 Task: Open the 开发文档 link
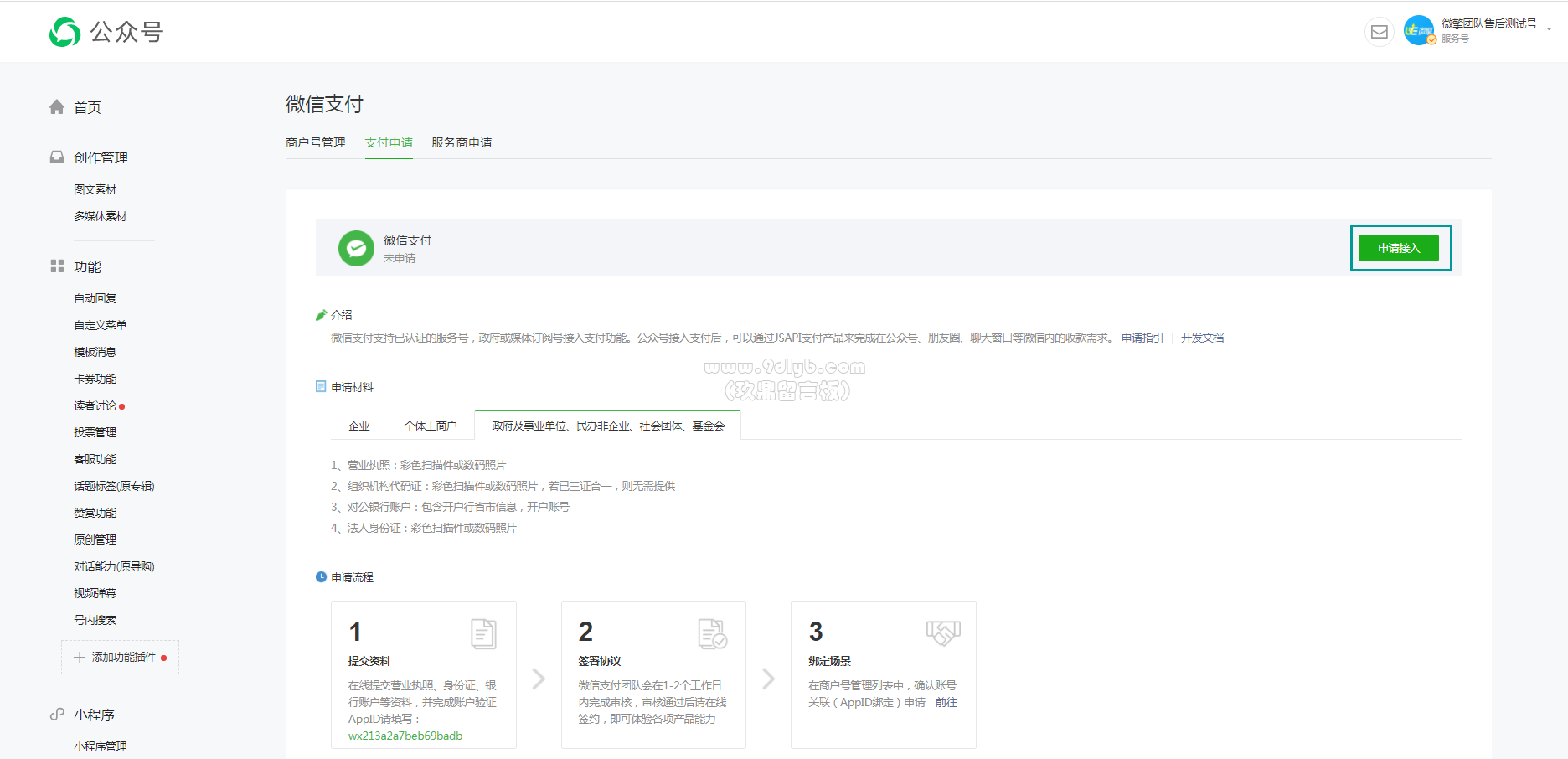click(x=1202, y=338)
